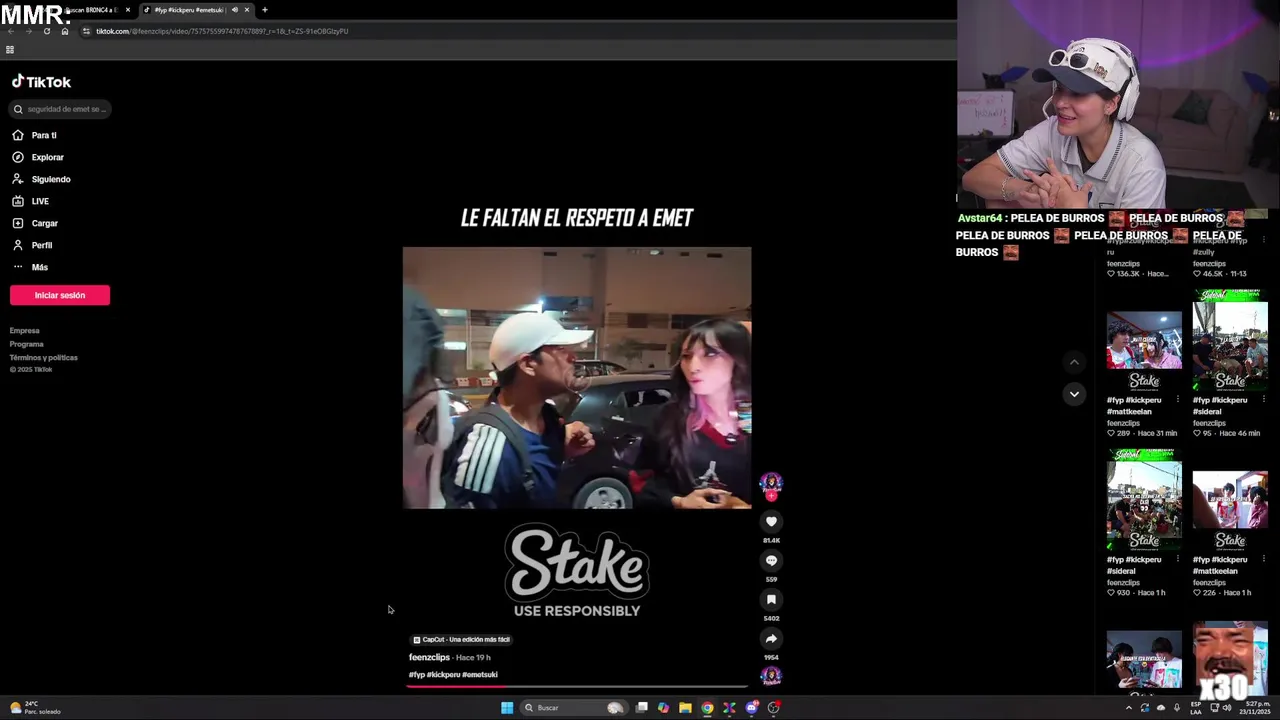Show hidden system tray icons

click(x=1129, y=708)
